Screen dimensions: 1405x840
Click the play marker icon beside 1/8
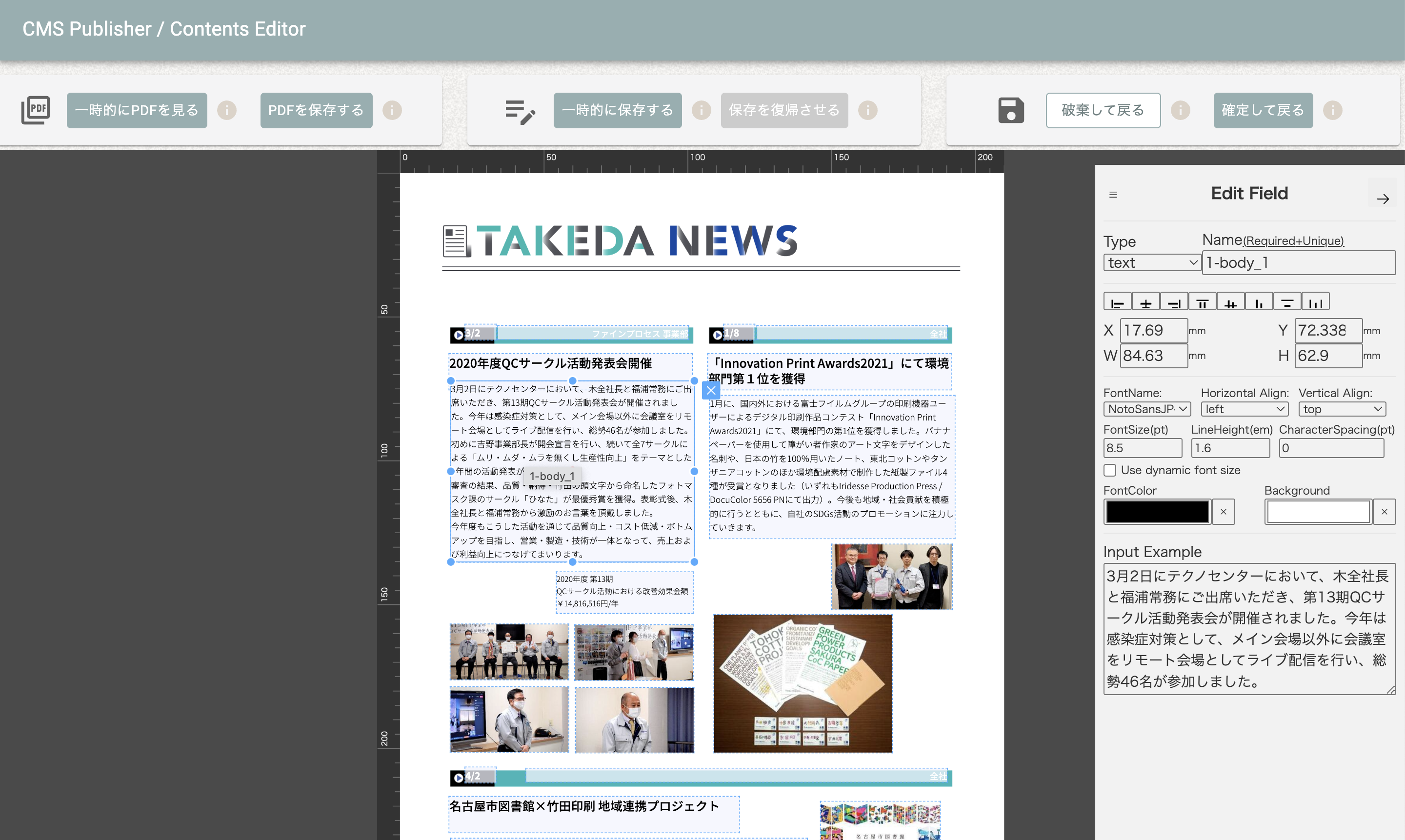tap(717, 335)
